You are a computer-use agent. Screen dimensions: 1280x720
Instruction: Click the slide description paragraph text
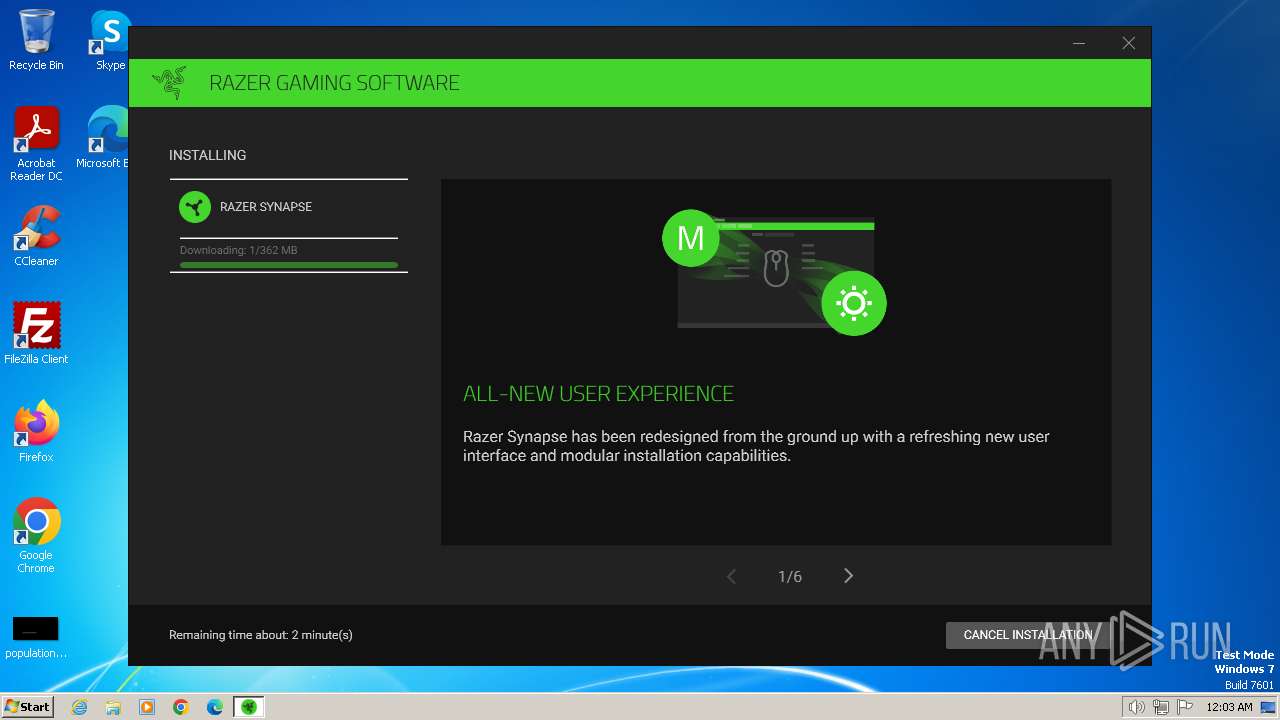(x=756, y=446)
